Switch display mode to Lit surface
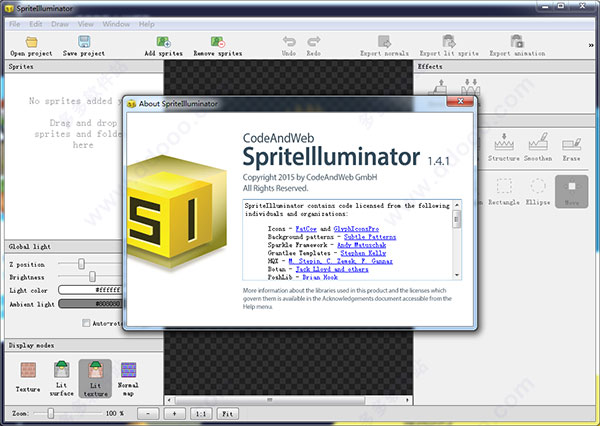 (x=62, y=378)
